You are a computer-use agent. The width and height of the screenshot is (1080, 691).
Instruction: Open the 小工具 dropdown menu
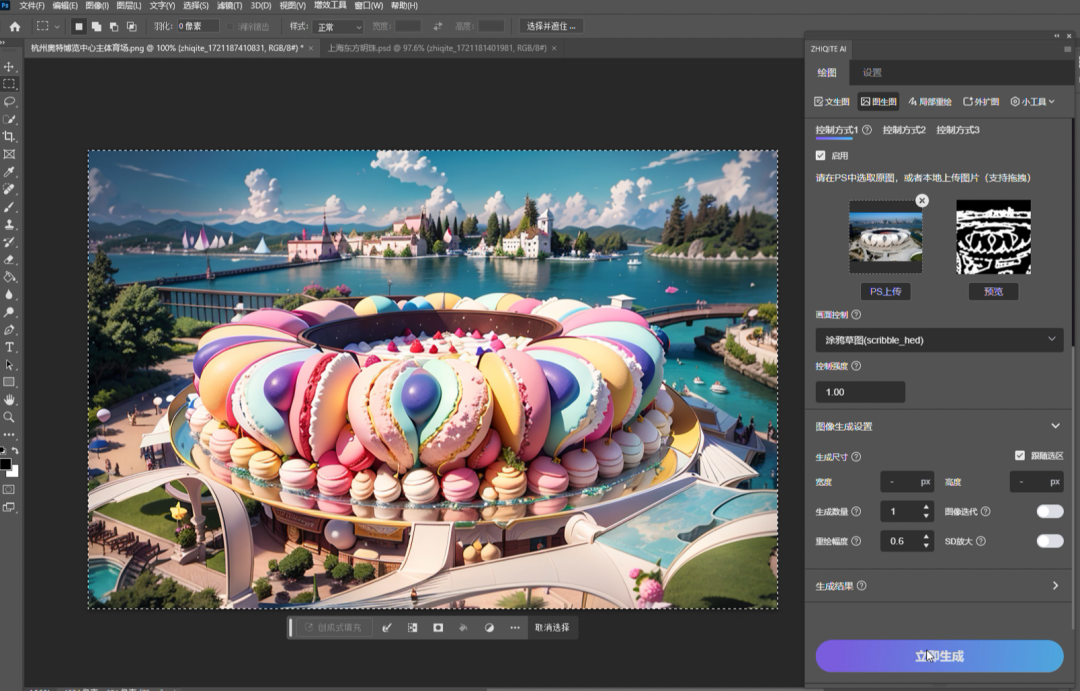pos(1032,102)
